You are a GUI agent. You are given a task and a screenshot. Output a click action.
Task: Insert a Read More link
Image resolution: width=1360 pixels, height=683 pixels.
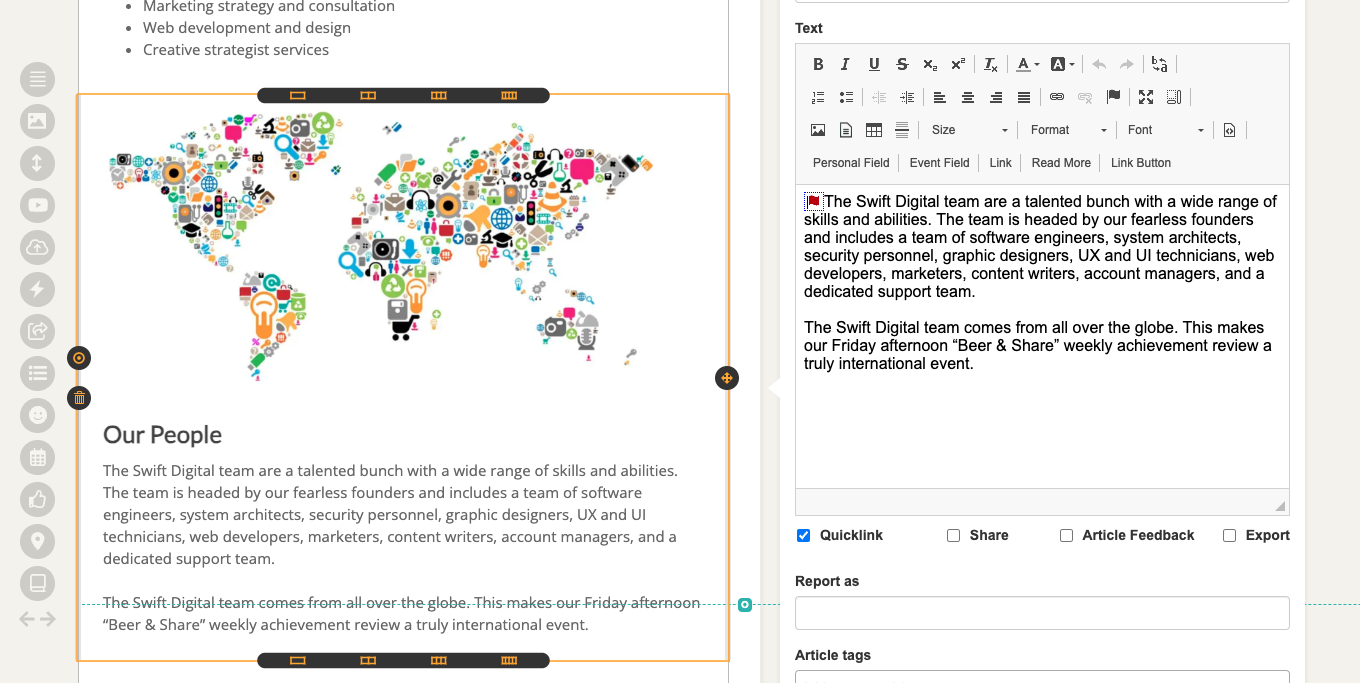(1061, 163)
